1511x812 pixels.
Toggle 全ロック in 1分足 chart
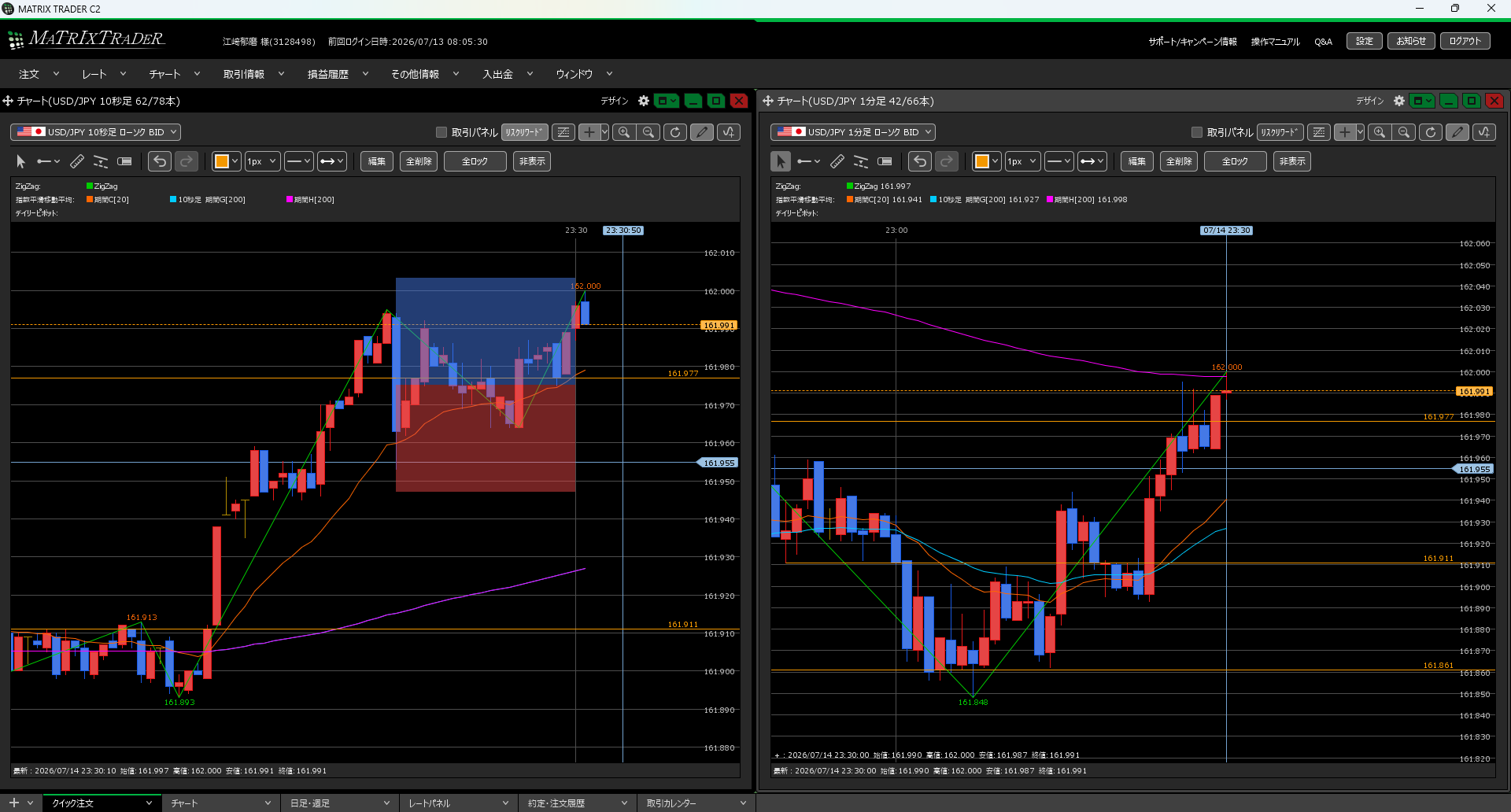1235,161
